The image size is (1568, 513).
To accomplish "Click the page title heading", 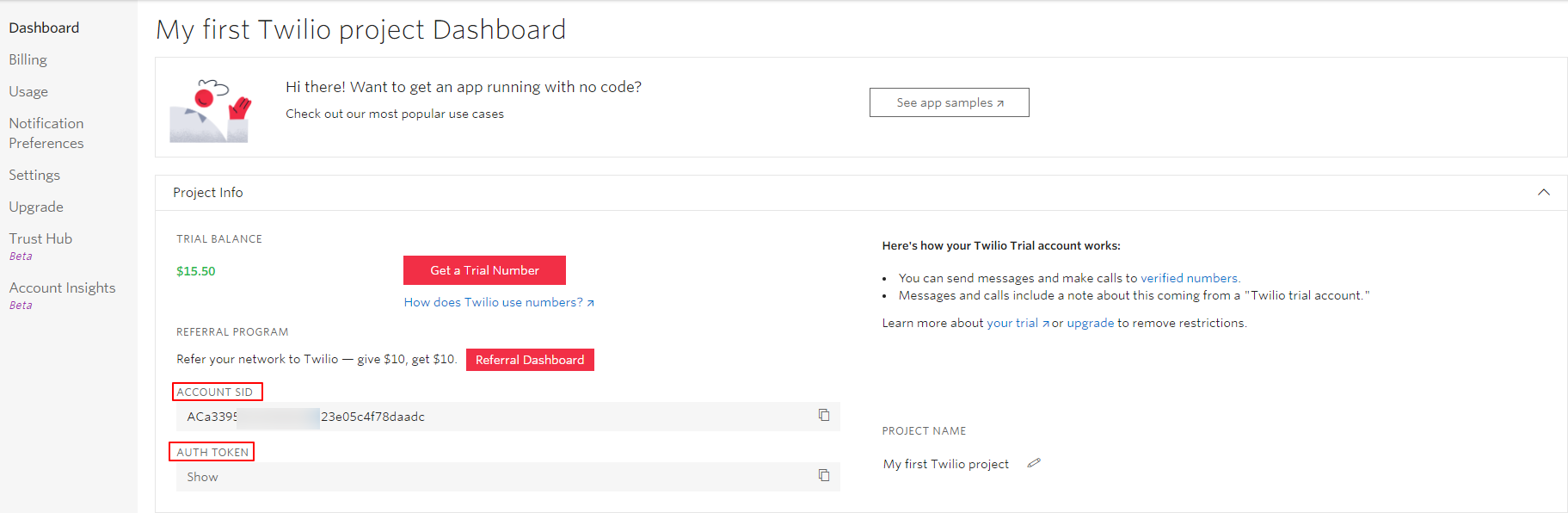I will click(361, 30).
